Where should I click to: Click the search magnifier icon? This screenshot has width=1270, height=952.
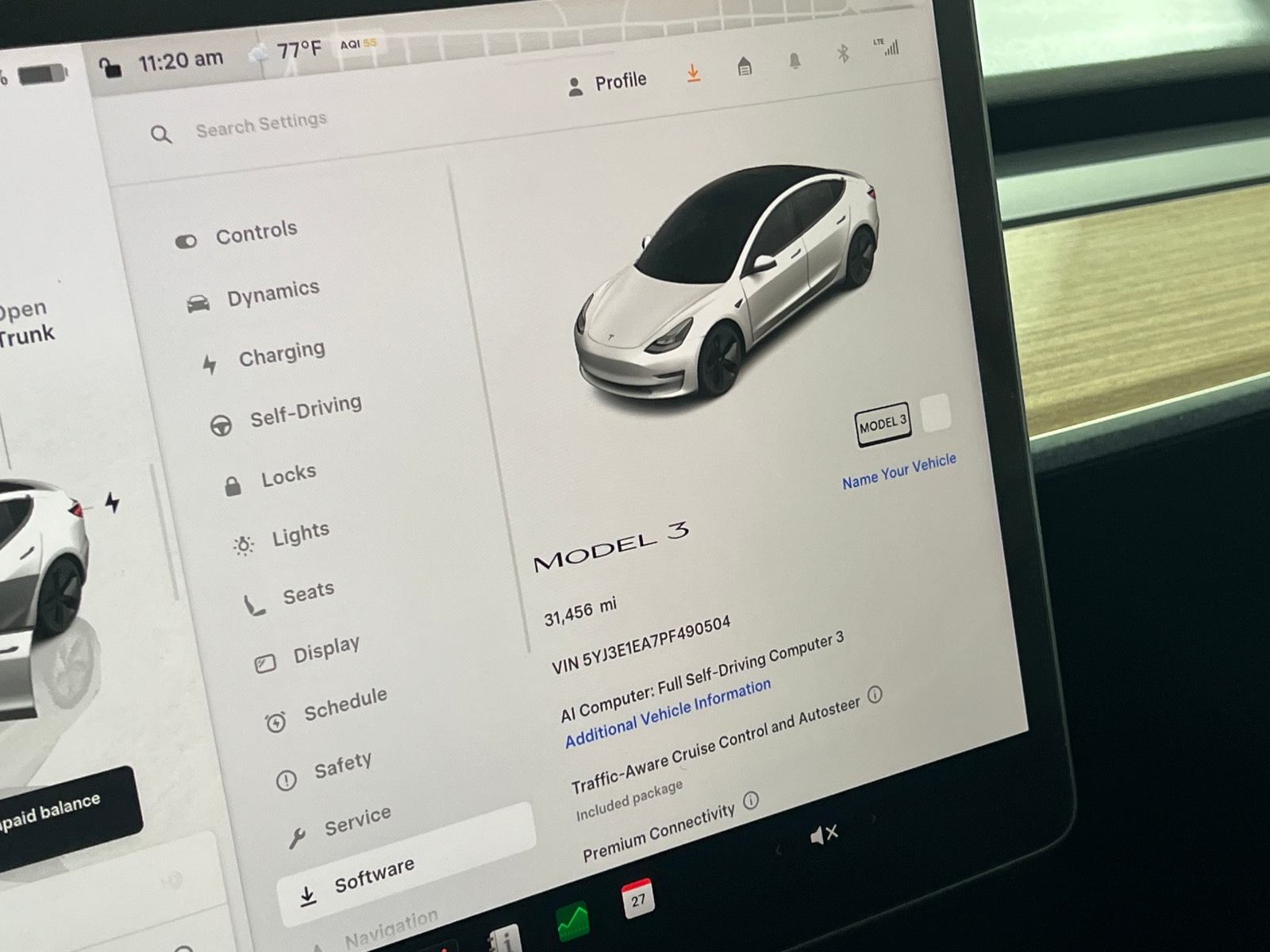(161, 135)
